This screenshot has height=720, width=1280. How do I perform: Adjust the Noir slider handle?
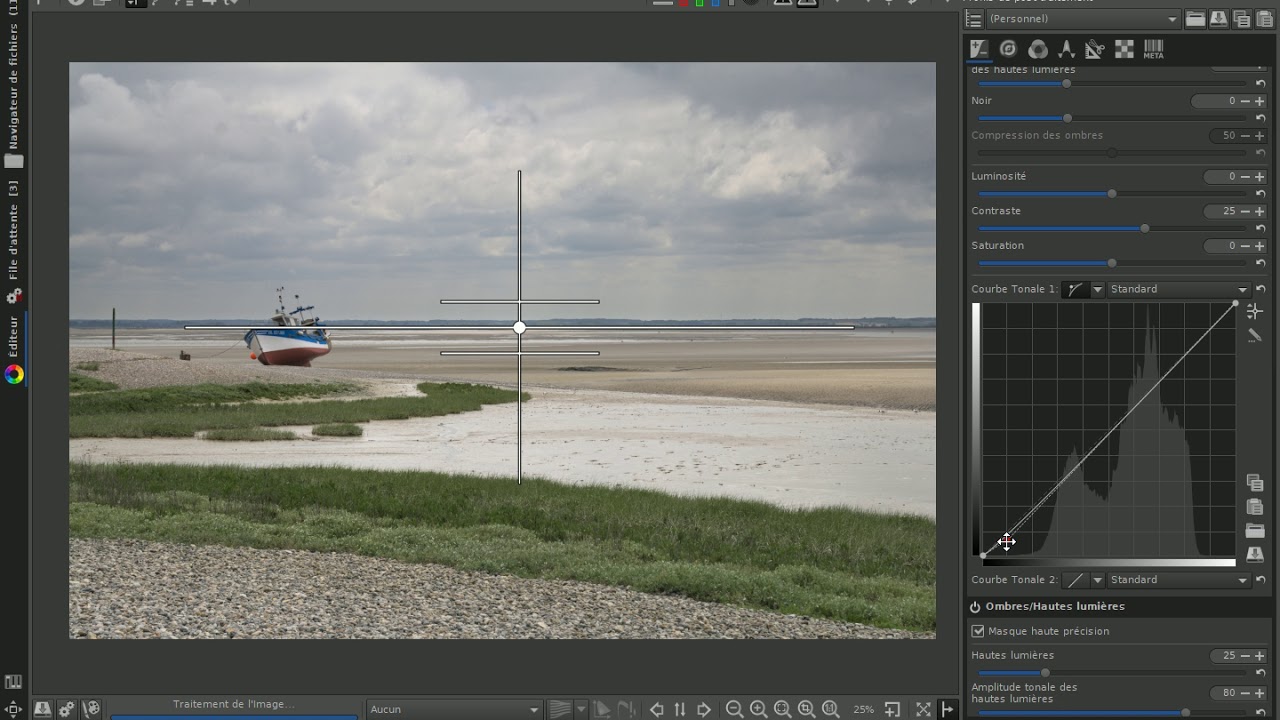coord(1067,118)
